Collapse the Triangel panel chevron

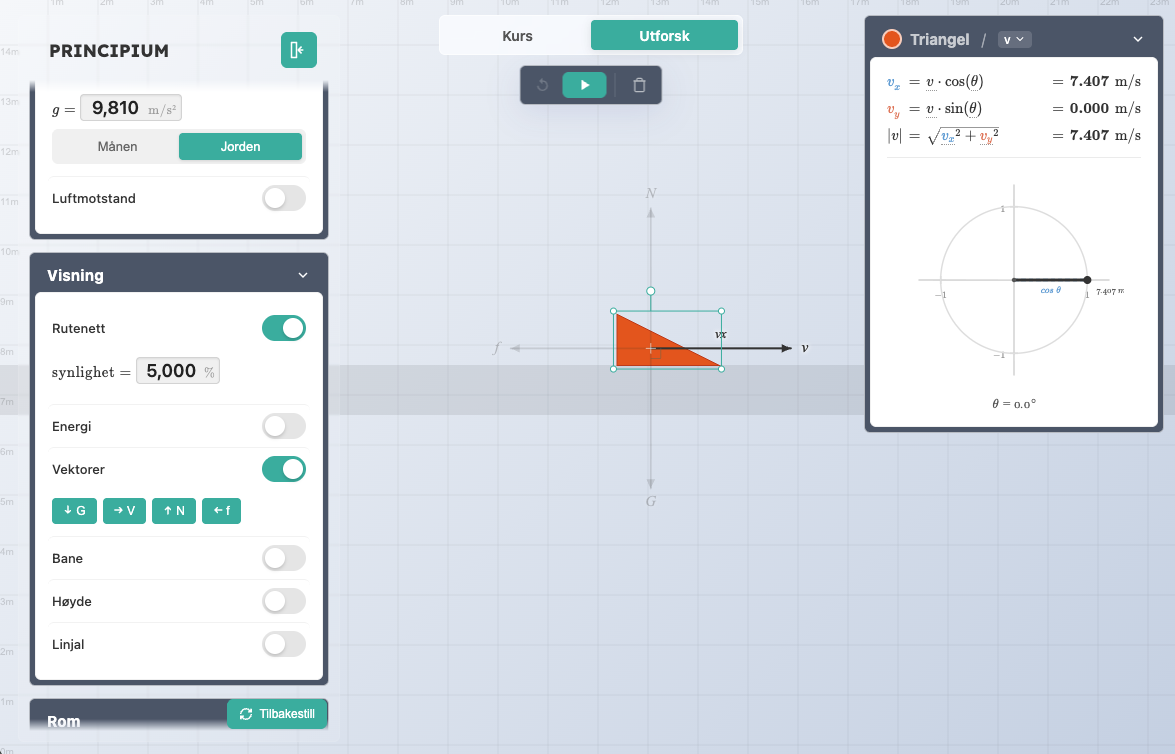point(1137,39)
